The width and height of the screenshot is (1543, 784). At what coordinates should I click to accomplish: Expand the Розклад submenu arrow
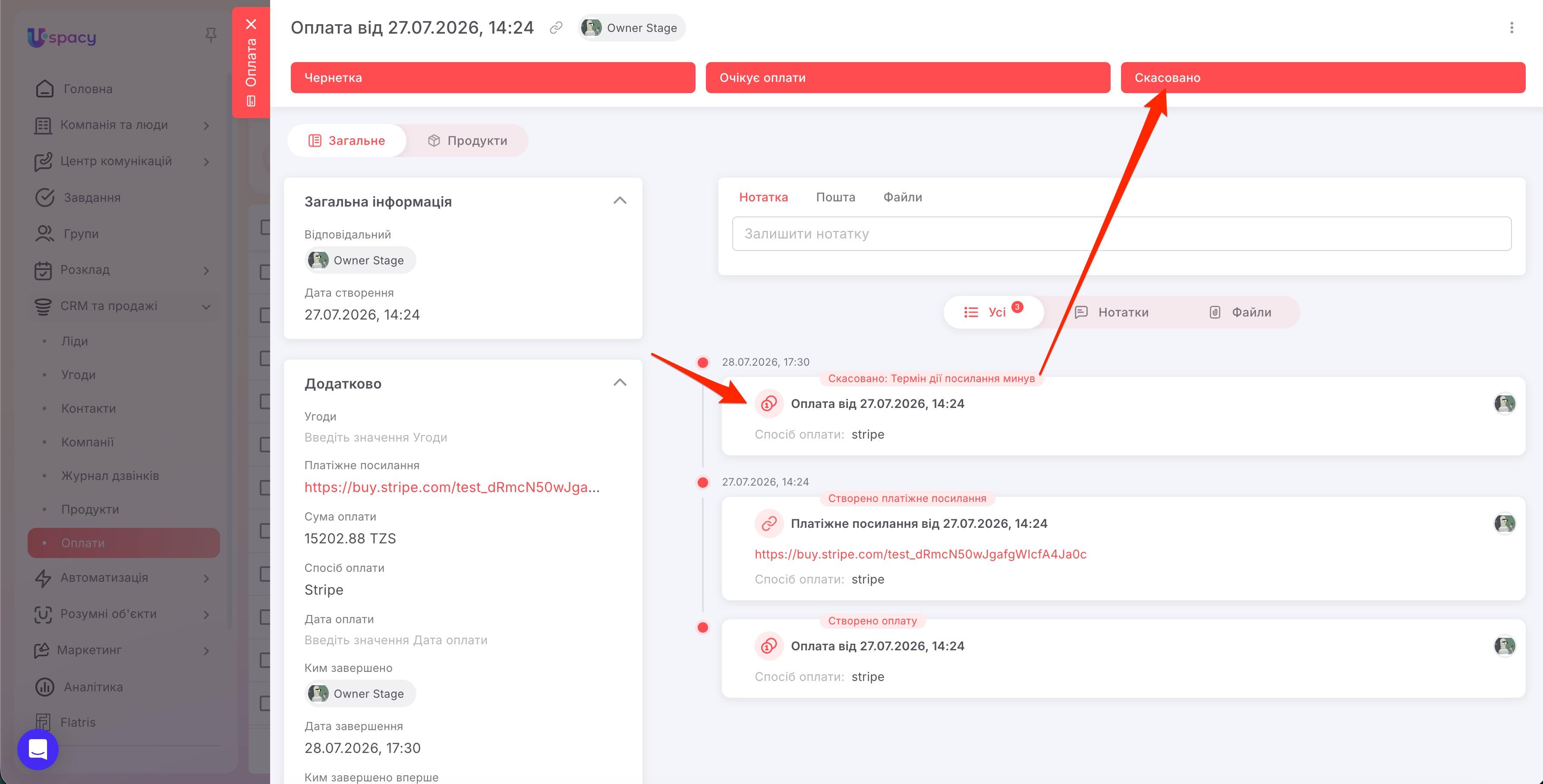click(x=206, y=270)
